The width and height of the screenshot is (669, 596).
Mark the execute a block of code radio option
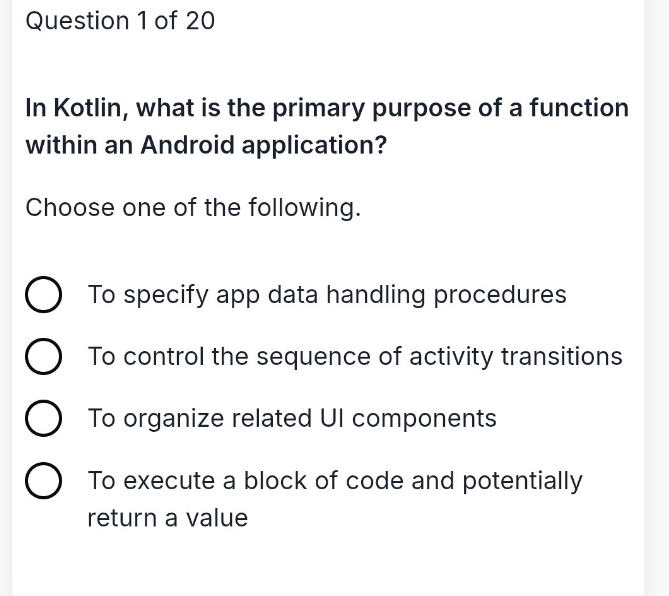click(43, 480)
